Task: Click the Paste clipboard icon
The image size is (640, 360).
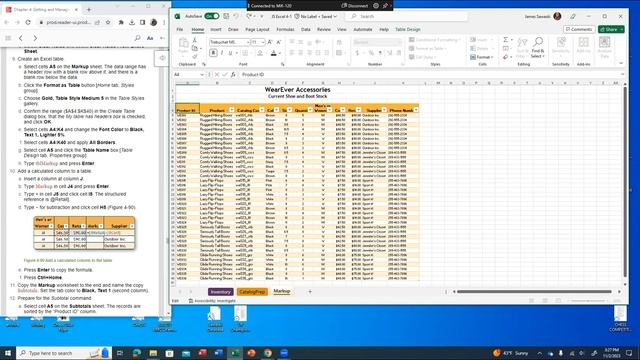Action: [x=183, y=44]
